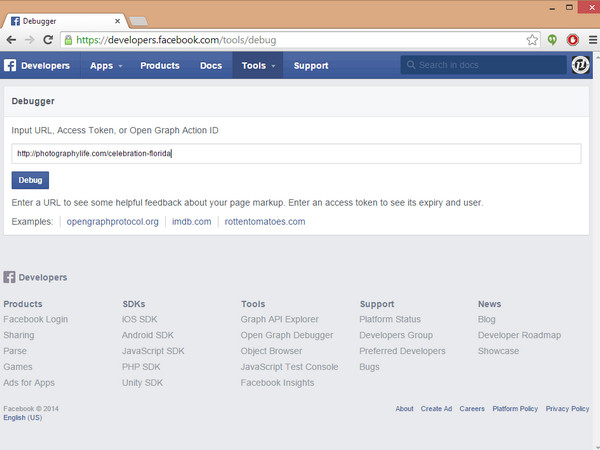Click the new tab button
This screenshot has height=450, width=600.
pyautogui.click(x=137, y=20)
